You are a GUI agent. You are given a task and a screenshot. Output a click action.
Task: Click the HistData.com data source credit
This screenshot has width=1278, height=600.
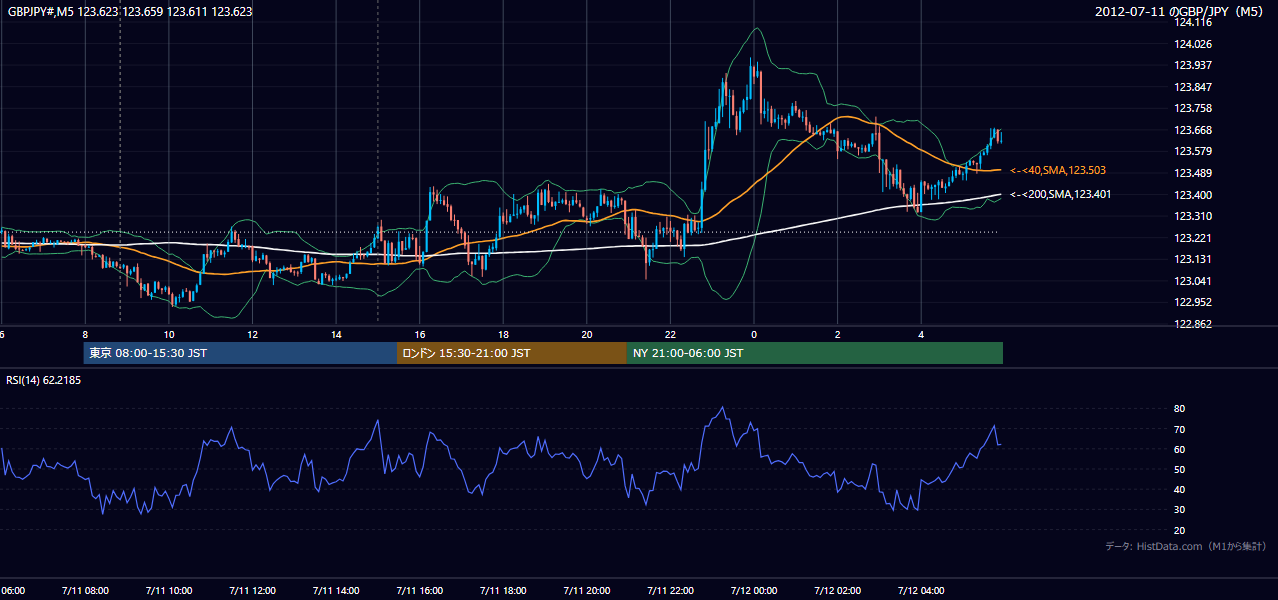coord(1186,546)
